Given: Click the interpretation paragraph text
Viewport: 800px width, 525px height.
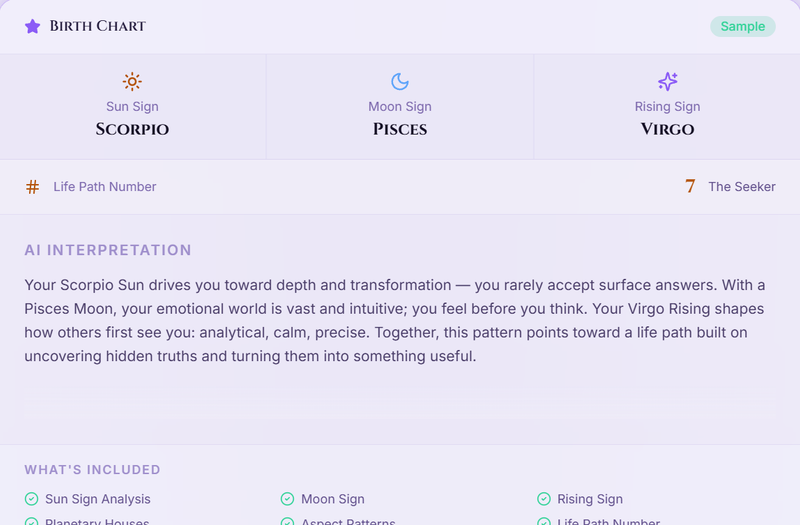Looking at the screenshot, I should click(x=394, y=320).
